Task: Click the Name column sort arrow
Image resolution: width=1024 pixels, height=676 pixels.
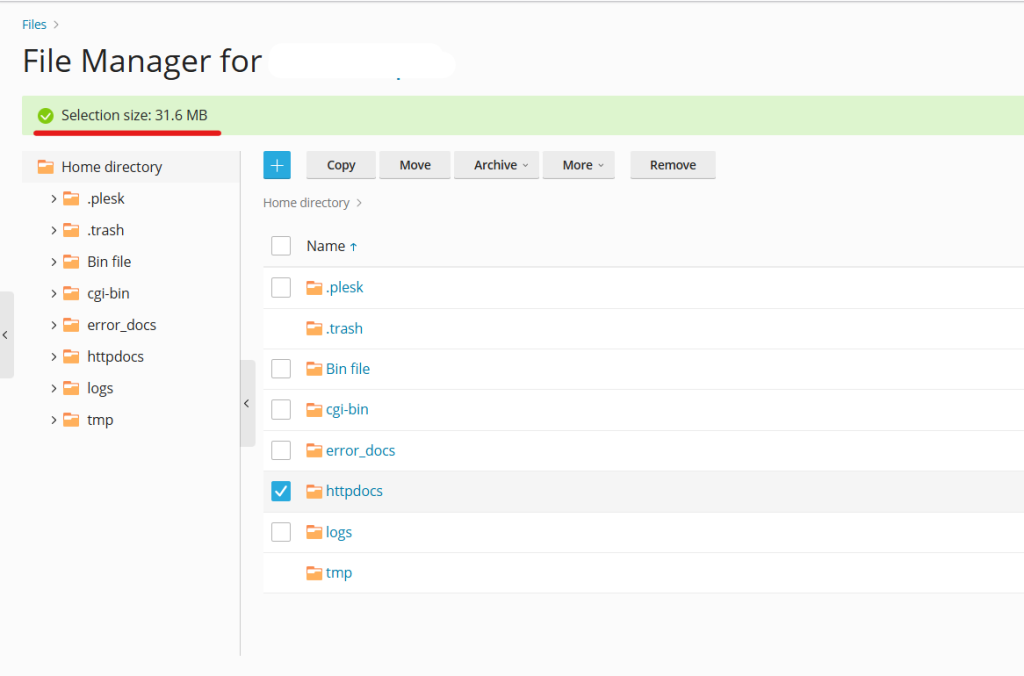Action: (x=353, y=247)
